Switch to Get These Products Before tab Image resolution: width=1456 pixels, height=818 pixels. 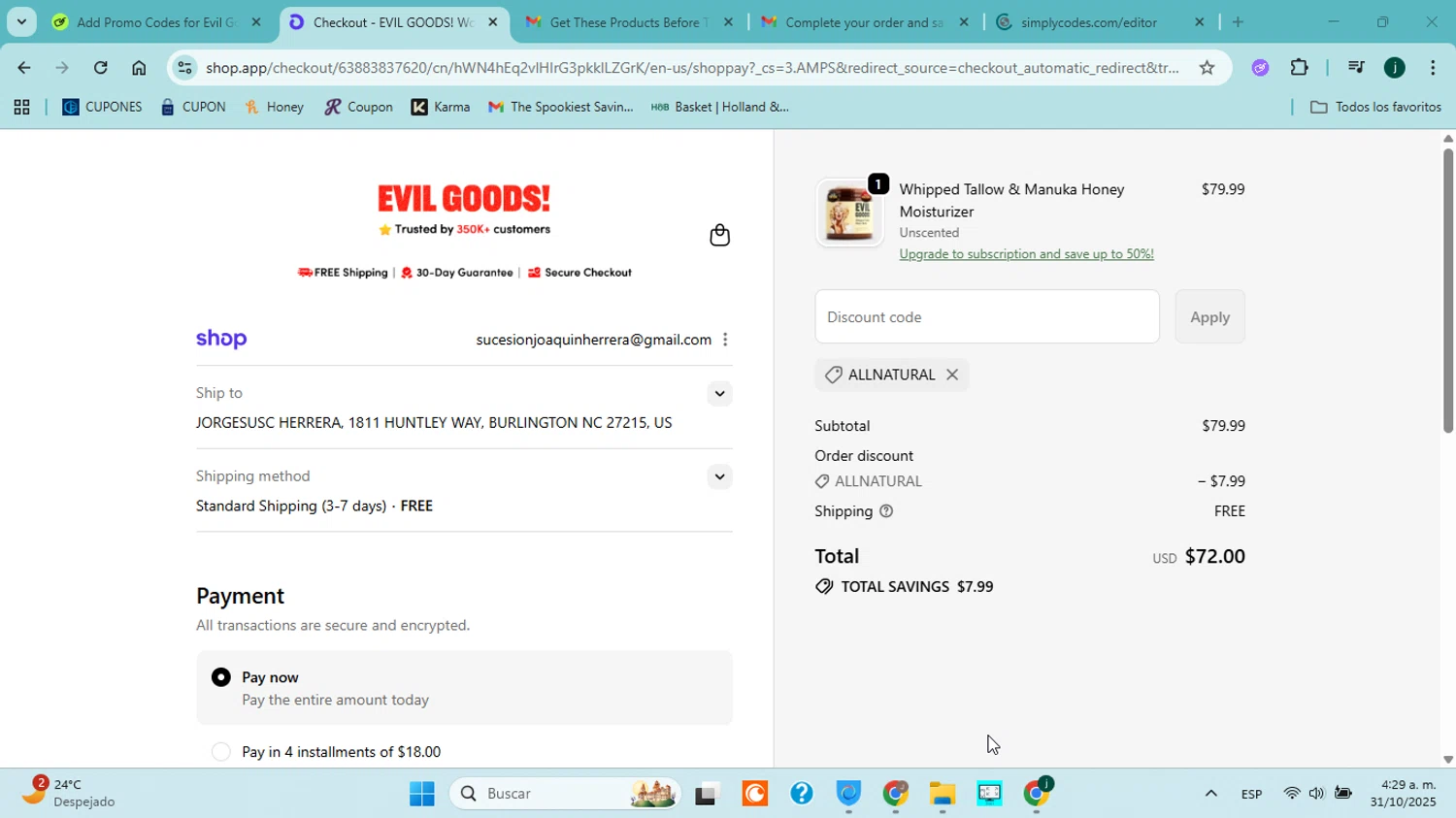628,21
